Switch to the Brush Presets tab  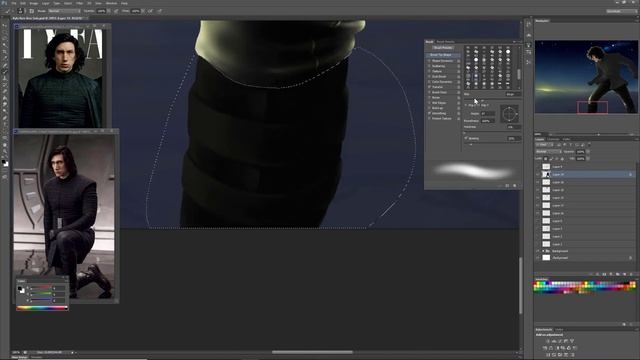point(445,42)
